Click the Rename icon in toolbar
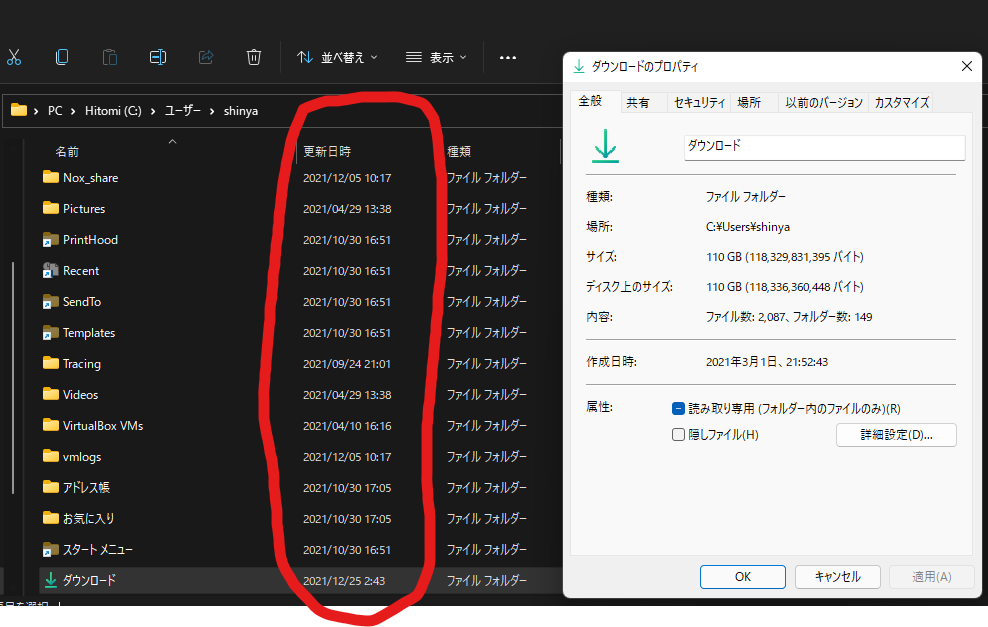Screen dimensions: 988x627 click(158, 57)
